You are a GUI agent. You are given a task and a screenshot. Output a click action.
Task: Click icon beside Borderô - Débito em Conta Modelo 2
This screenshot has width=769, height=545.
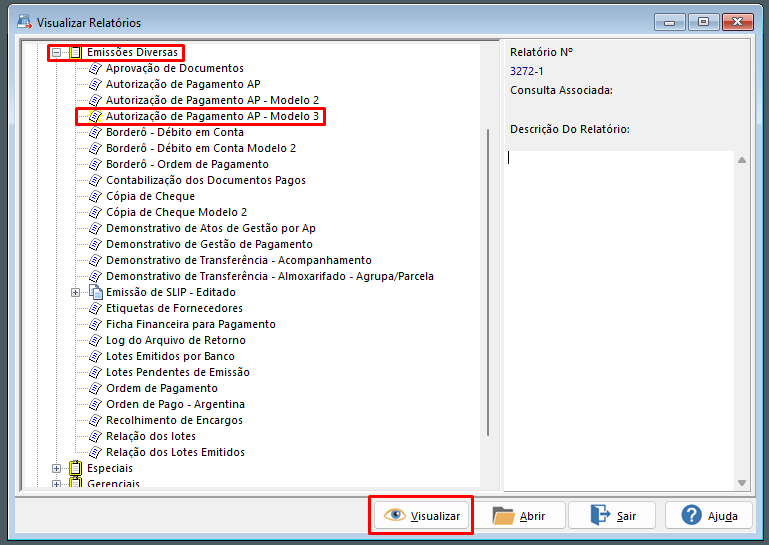pos(95,149)
